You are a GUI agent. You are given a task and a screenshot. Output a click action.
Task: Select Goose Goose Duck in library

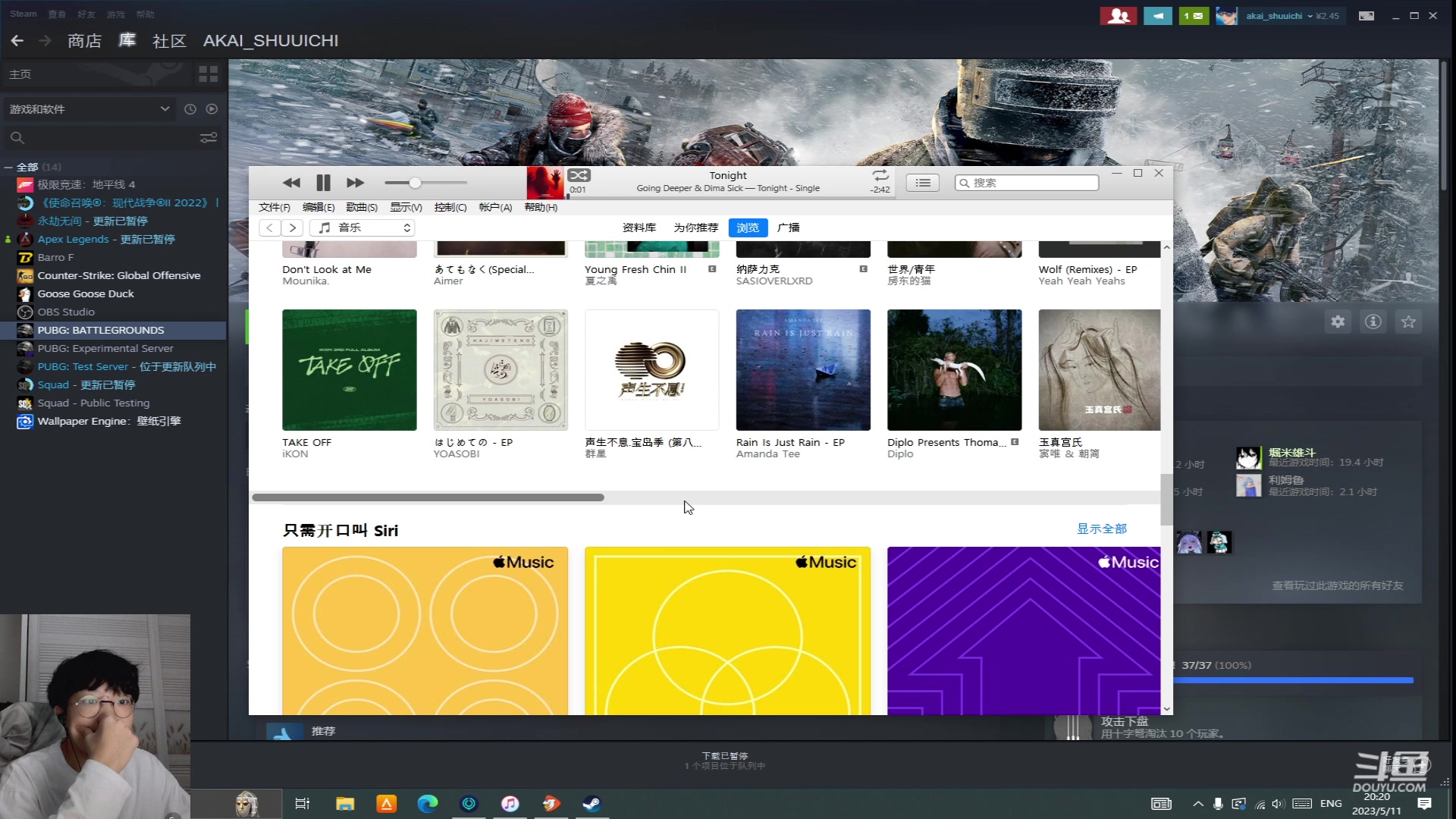click(x=86, y=293)
